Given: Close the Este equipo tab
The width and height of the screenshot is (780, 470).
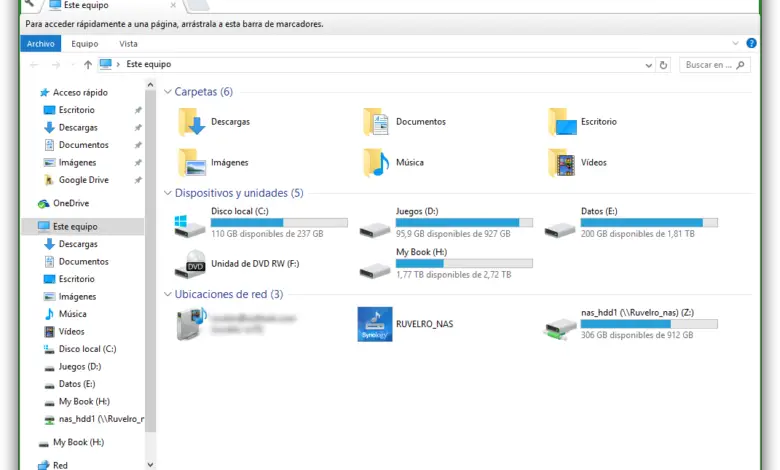Looking at the screenshot, I should click(x=173, y=5).
